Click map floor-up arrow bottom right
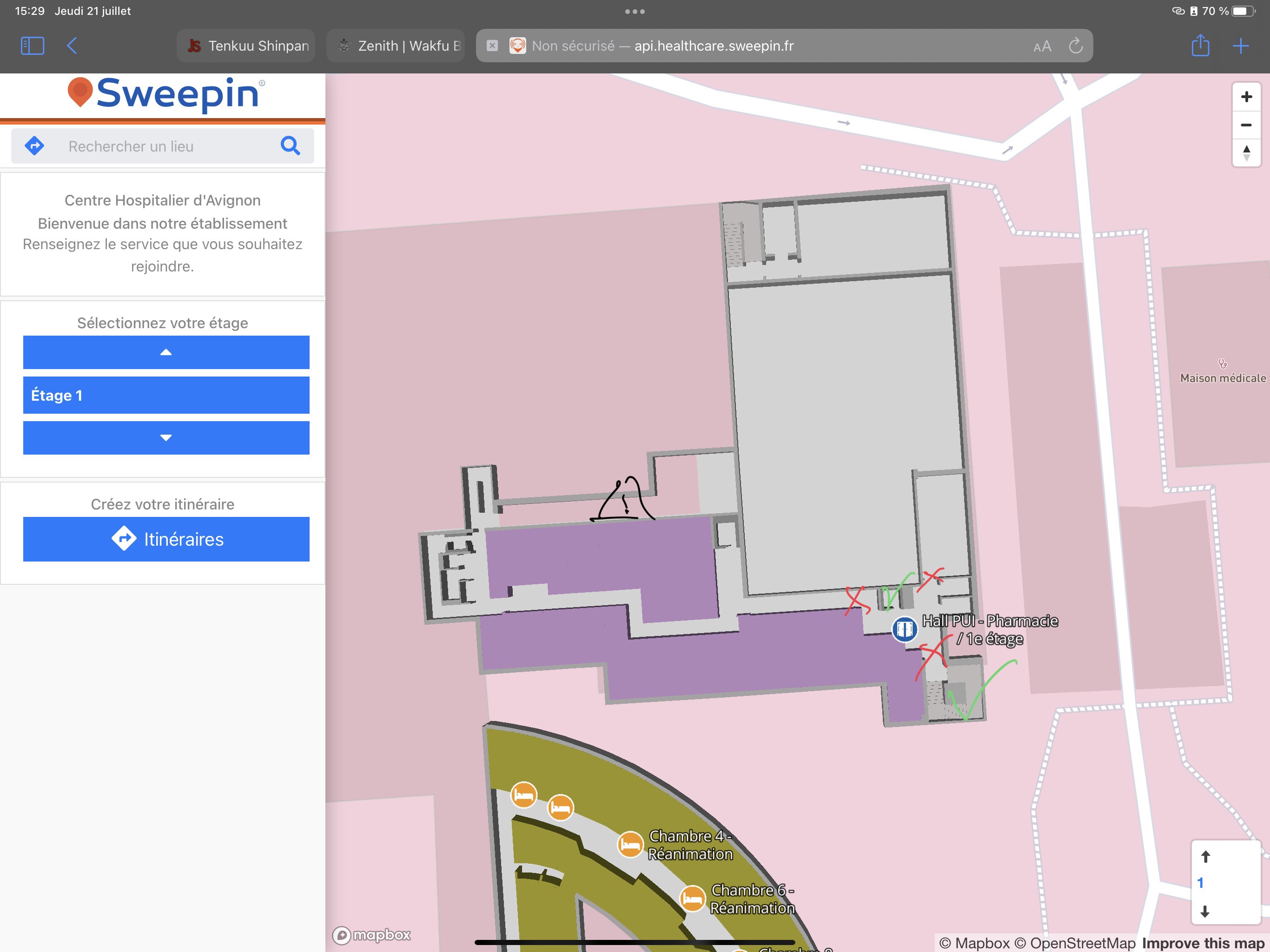The image size is (1270, 952). (x=1205, y=857)
